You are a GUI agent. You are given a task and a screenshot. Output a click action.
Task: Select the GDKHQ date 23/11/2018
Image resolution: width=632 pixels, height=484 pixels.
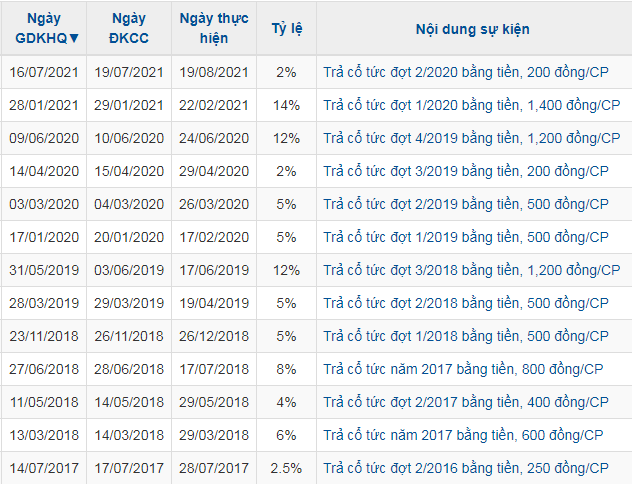[x=43, y=336]
